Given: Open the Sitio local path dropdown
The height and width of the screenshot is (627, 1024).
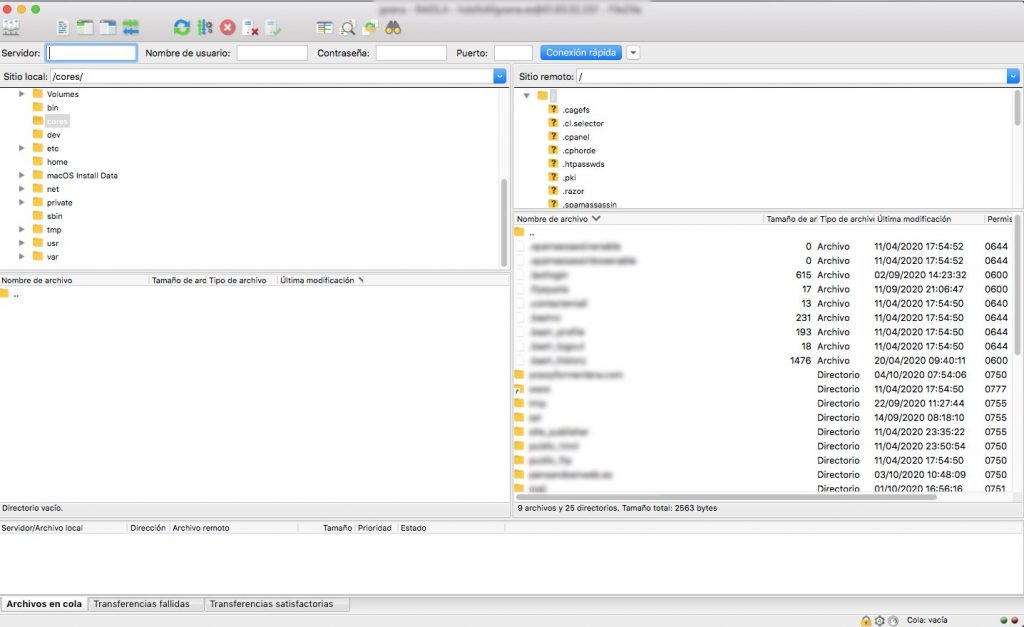Looking at the screenshot, I should 500,76.
